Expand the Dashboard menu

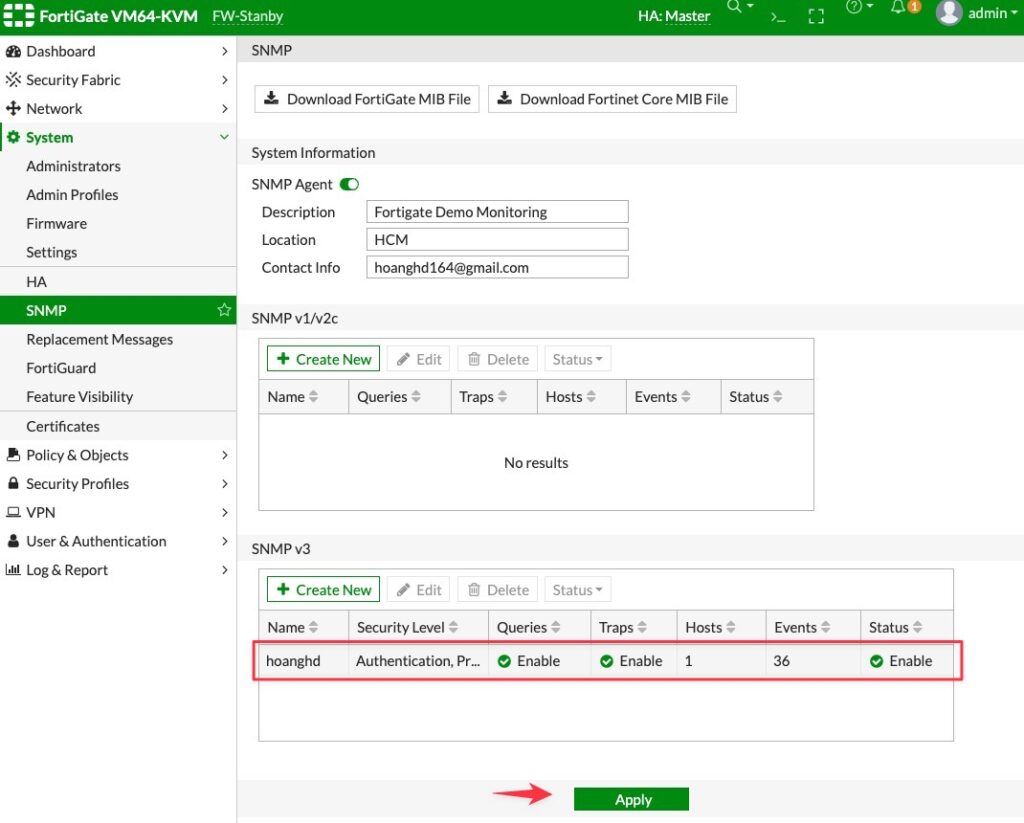click(224, 51)
